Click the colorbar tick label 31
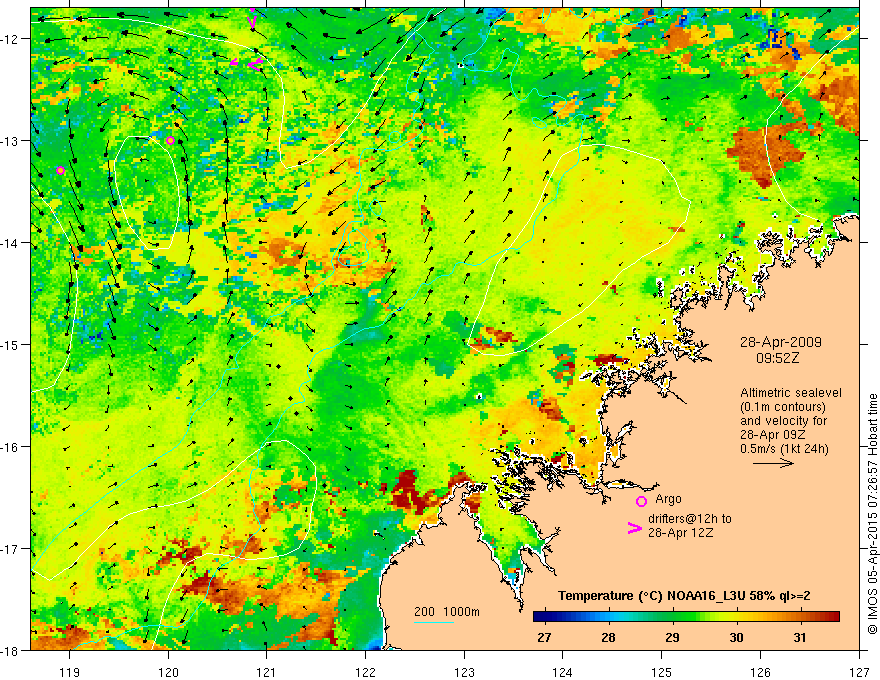This screenshot has width=880, height=680. [800, 637]
